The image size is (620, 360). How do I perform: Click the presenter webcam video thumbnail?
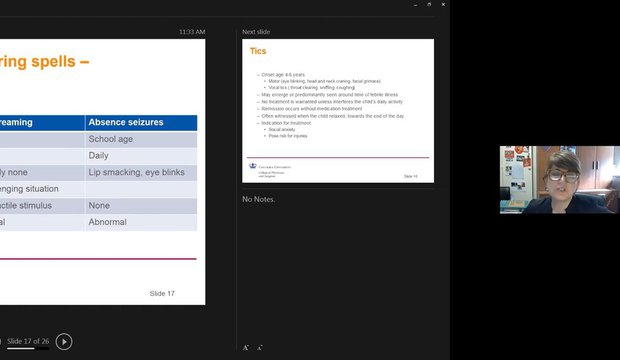(x=560, y=180)
